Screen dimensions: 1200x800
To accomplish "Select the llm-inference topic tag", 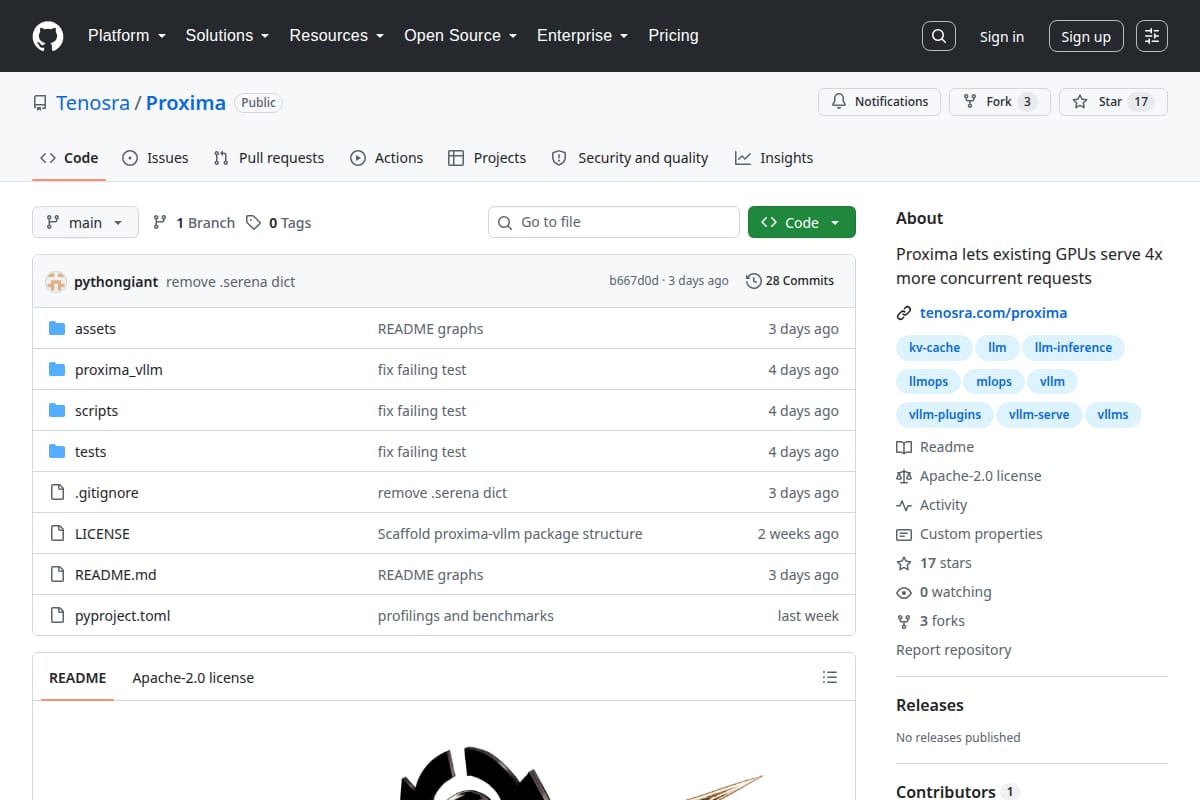I will (x=1073, y=348).
